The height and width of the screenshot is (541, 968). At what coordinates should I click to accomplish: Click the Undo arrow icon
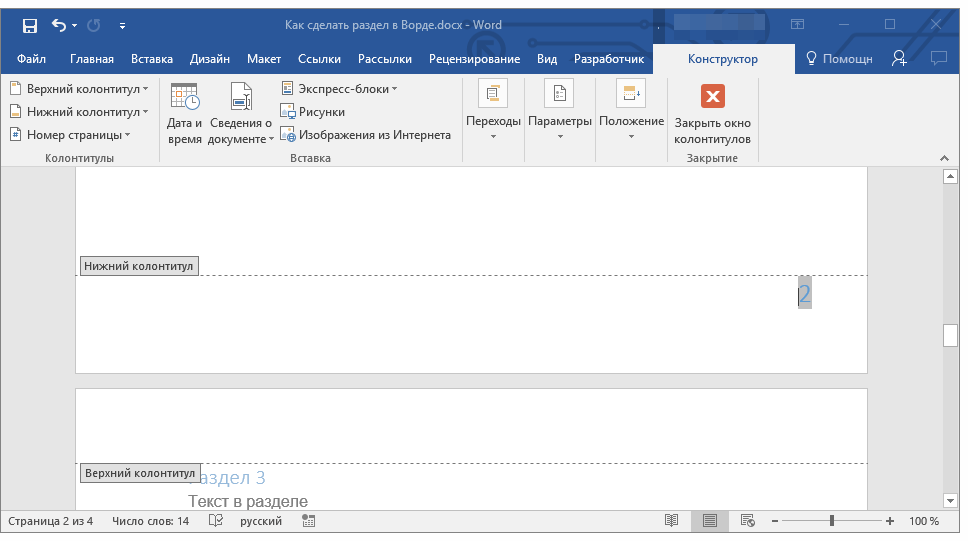click(58, 25)
